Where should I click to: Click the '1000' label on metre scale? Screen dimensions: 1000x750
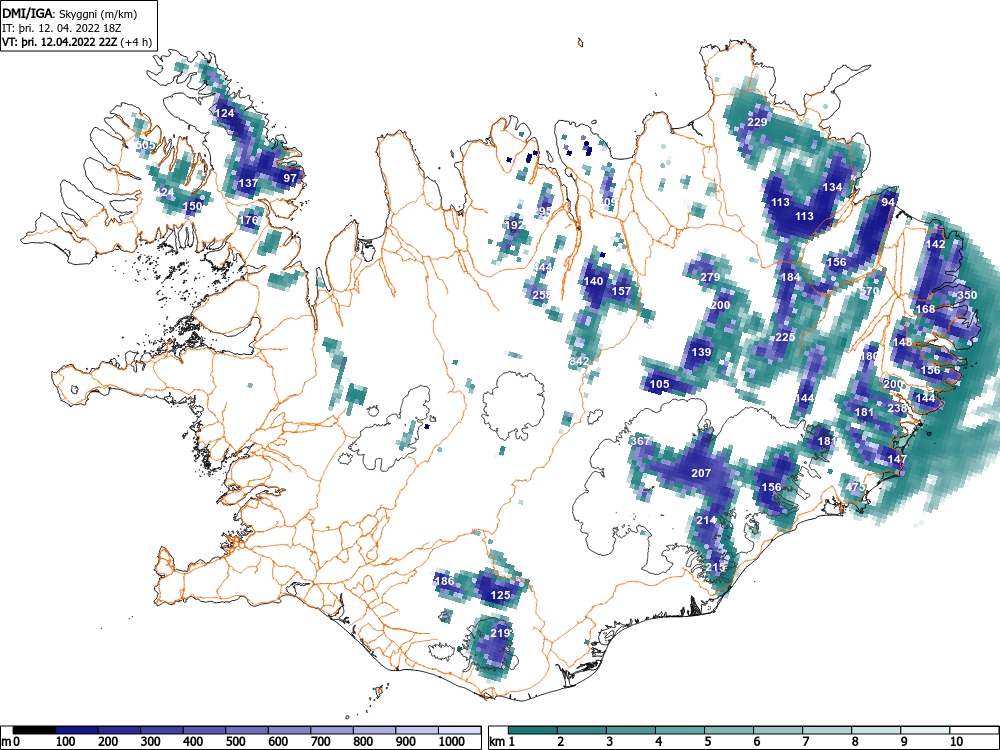tap(452, 742)
